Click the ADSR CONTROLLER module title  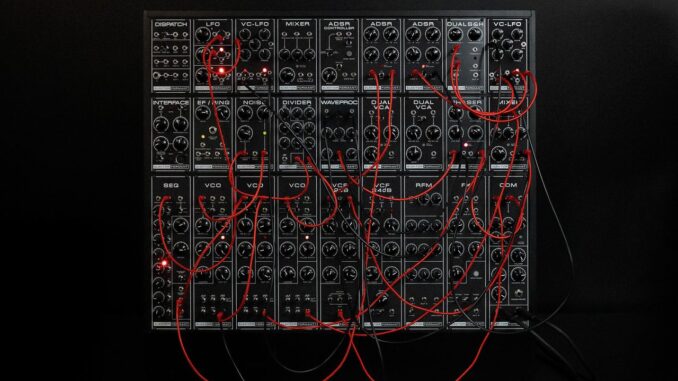(339, 26)
